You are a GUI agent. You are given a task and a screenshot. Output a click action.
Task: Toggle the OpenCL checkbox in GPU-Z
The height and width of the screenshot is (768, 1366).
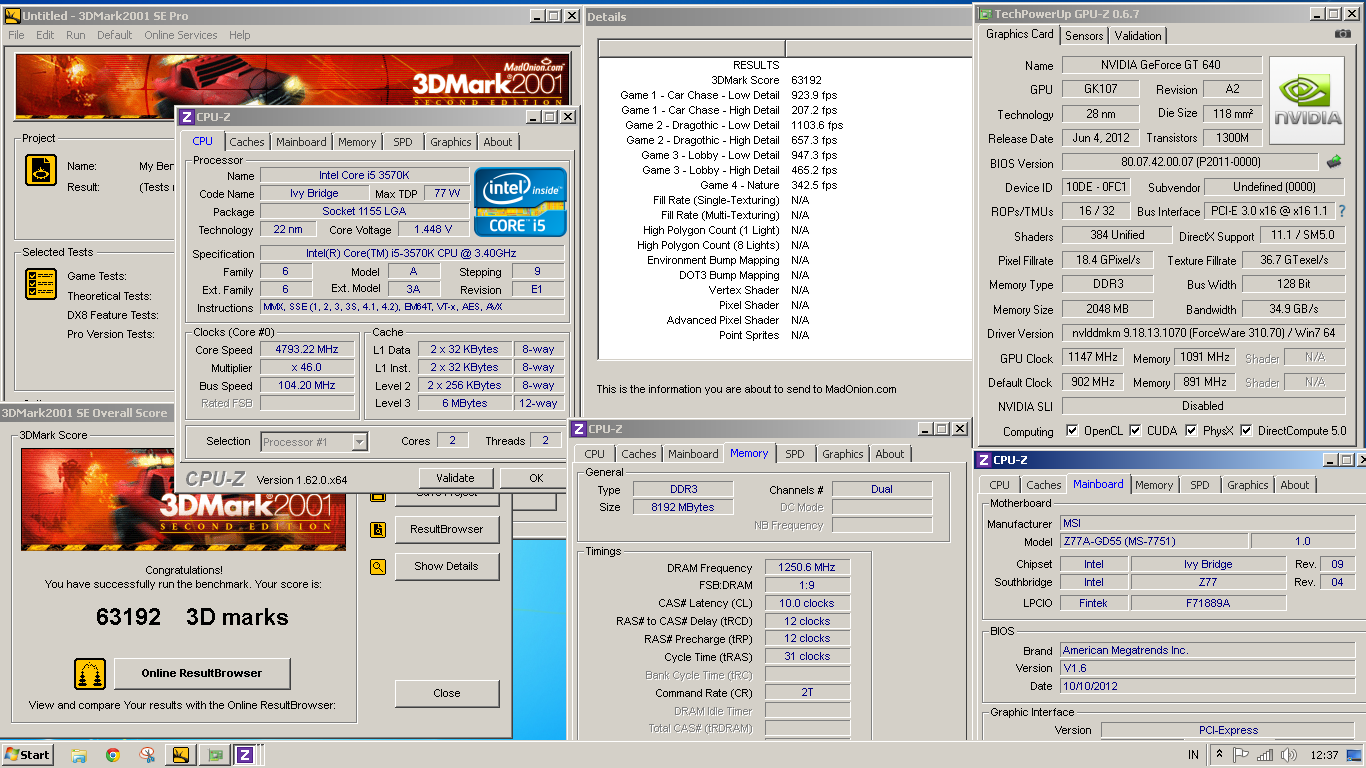1072,431
